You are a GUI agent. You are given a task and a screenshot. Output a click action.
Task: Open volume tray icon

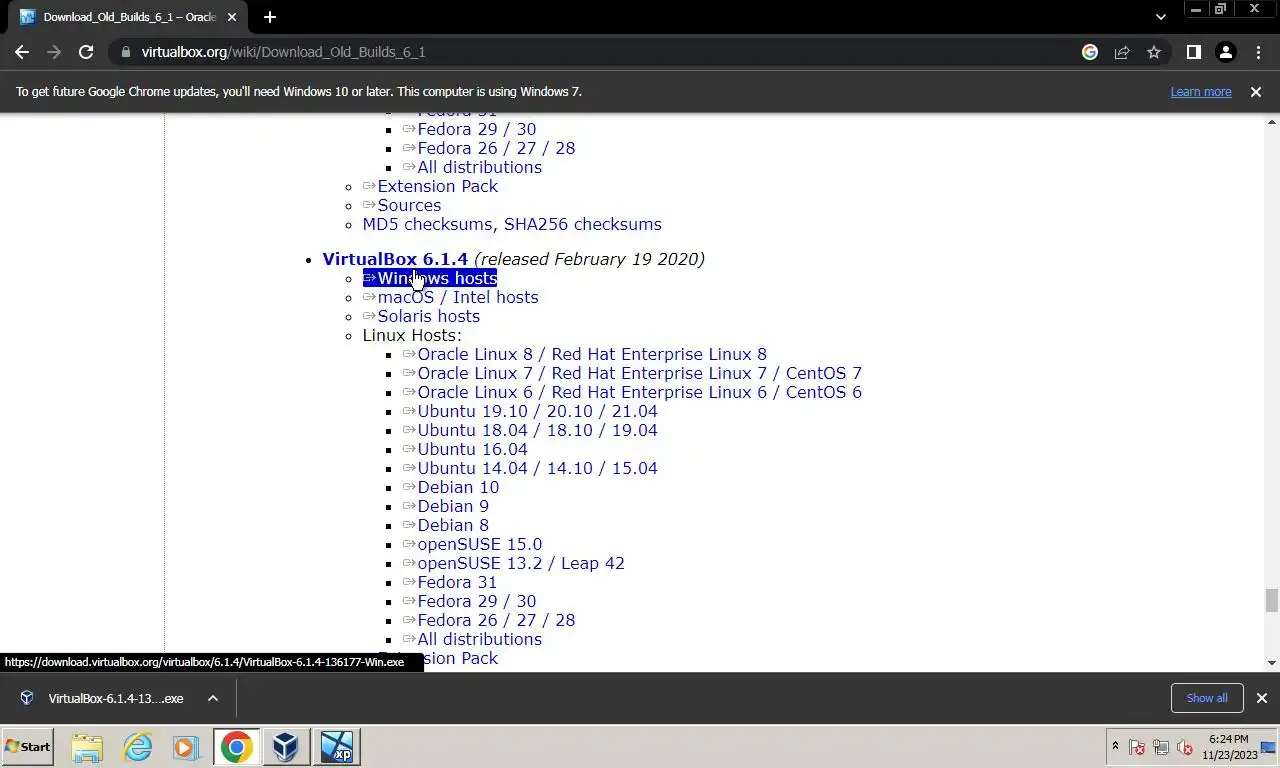click(x=1185, y=747)
